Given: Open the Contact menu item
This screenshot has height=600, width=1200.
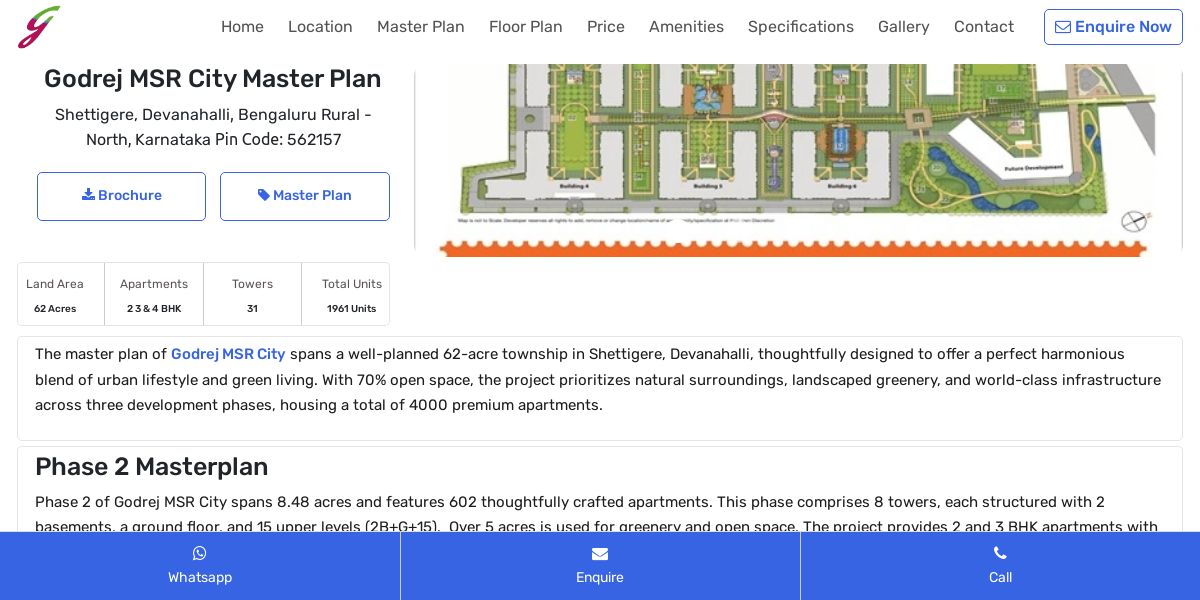Looking at the screenshot, I should tap(984, 27).
